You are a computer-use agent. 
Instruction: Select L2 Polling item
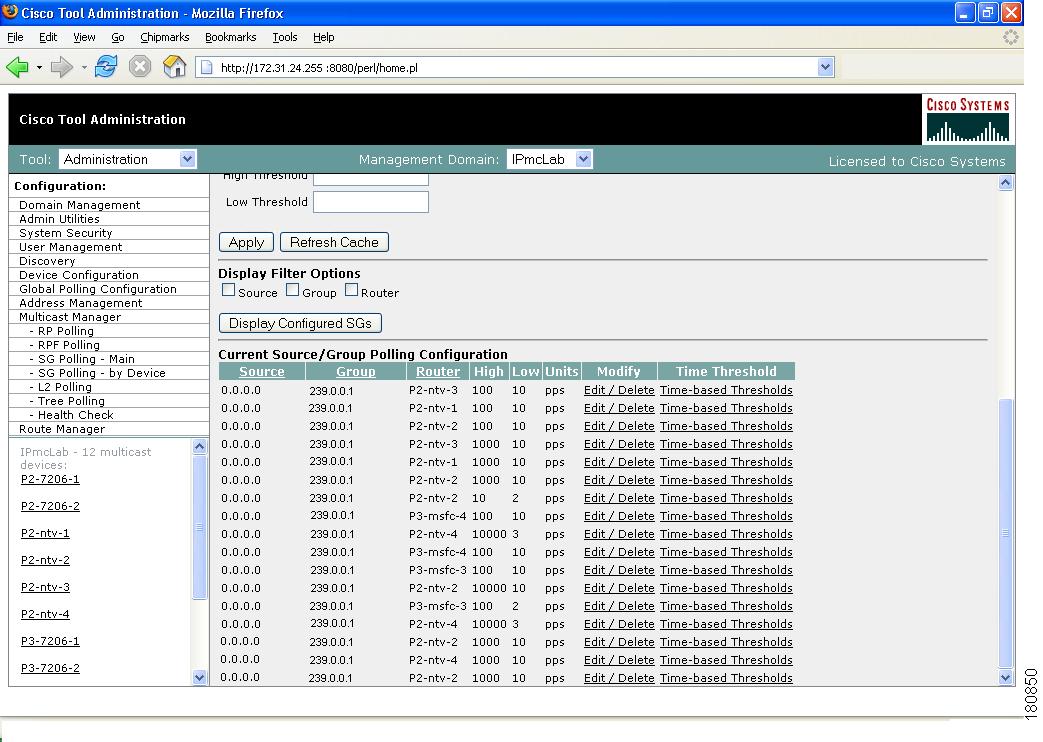(x=65, y=387)
